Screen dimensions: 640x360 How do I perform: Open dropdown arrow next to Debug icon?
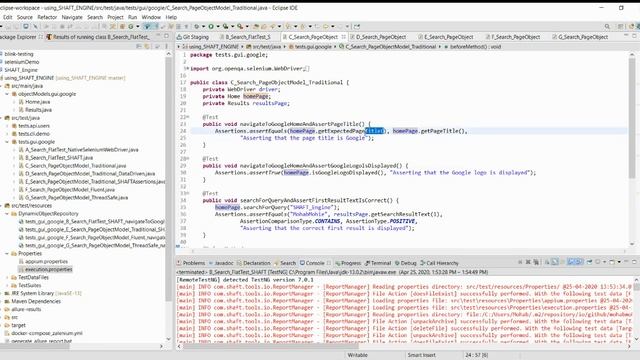pos(203,27)
